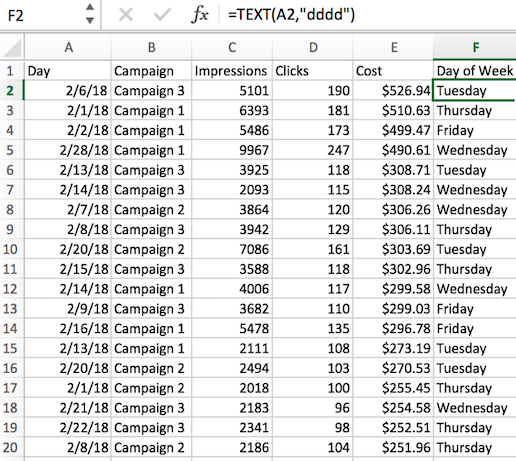Click the Day of Week header cell
Viewport: 516px width, 461px height.
(475, 71)
